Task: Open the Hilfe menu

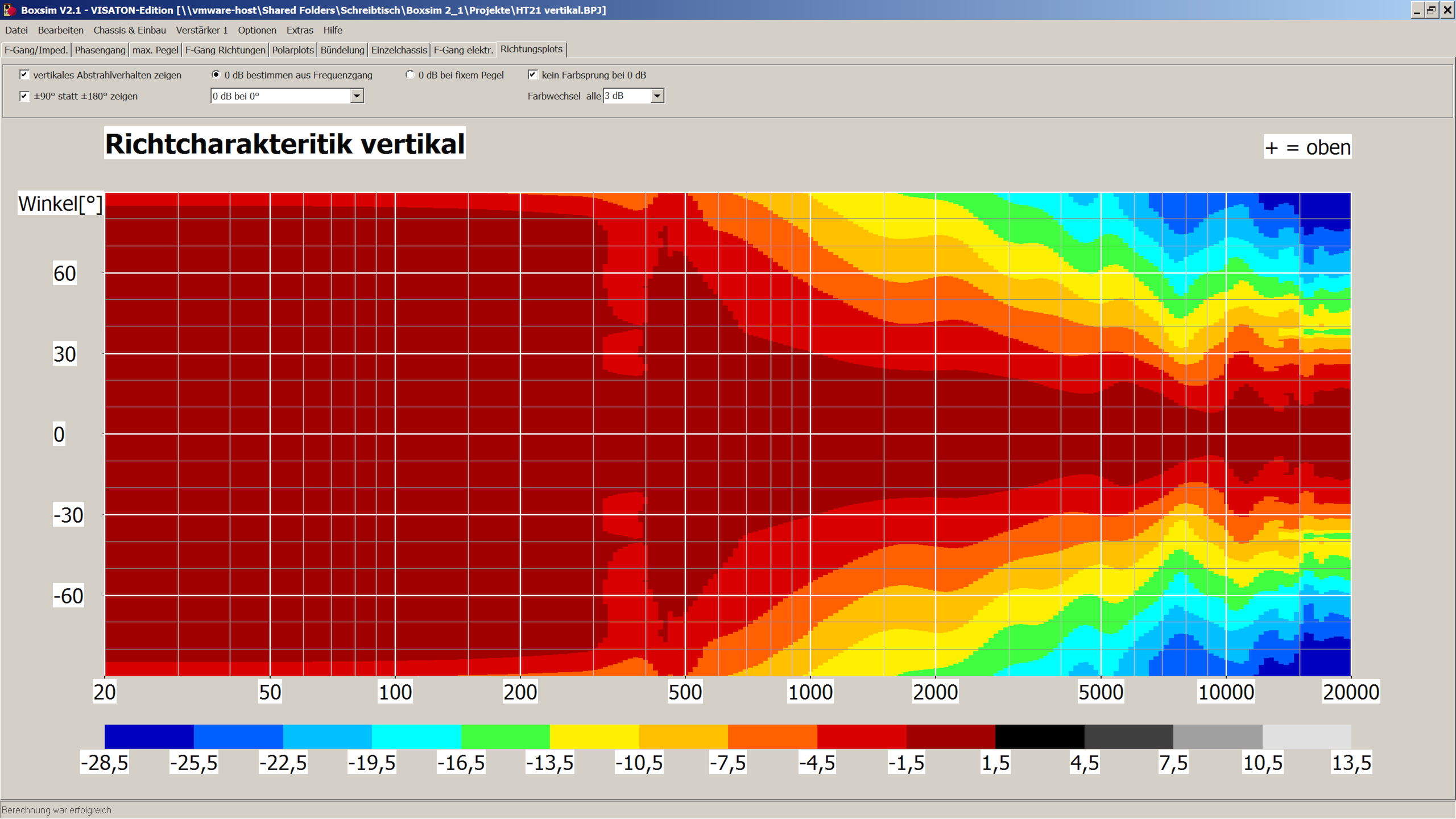Action: coord(333,30)
